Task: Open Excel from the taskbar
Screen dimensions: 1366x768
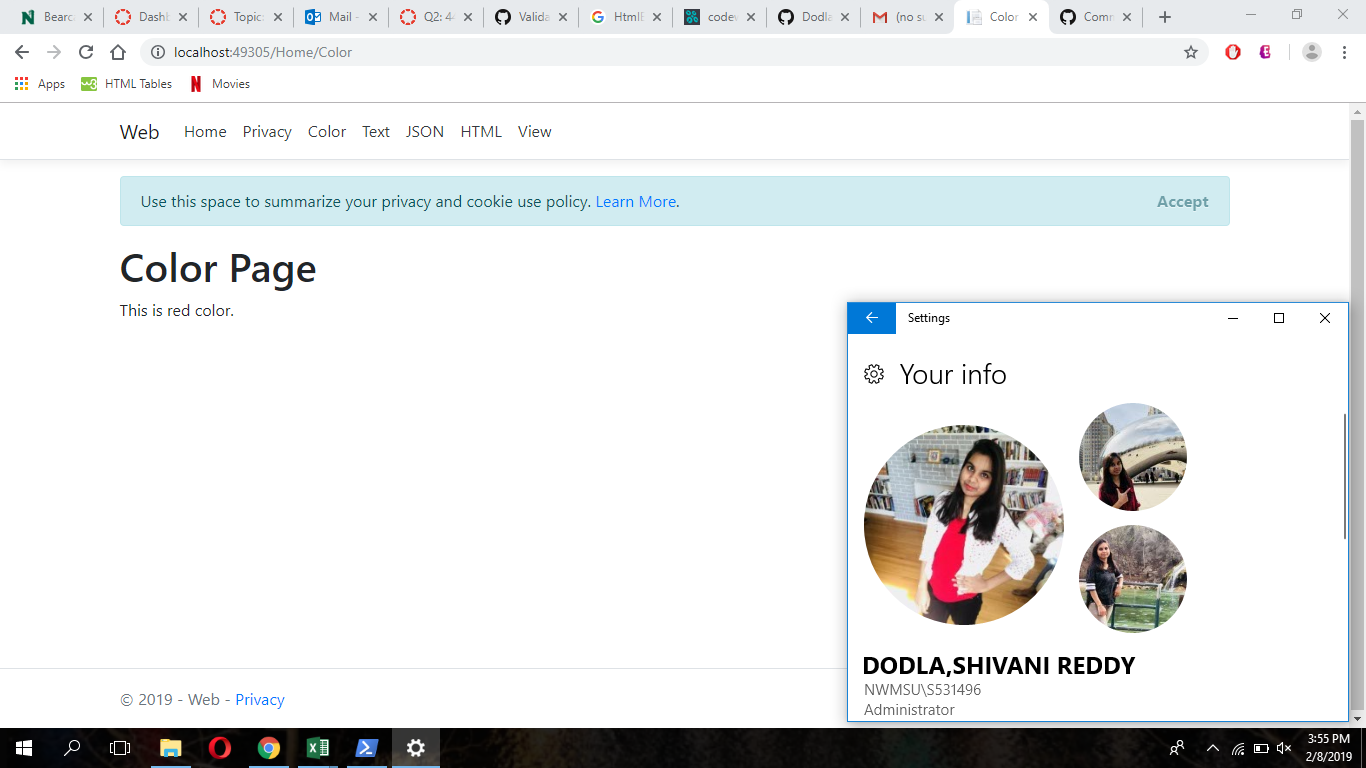Action: [318, 747]
